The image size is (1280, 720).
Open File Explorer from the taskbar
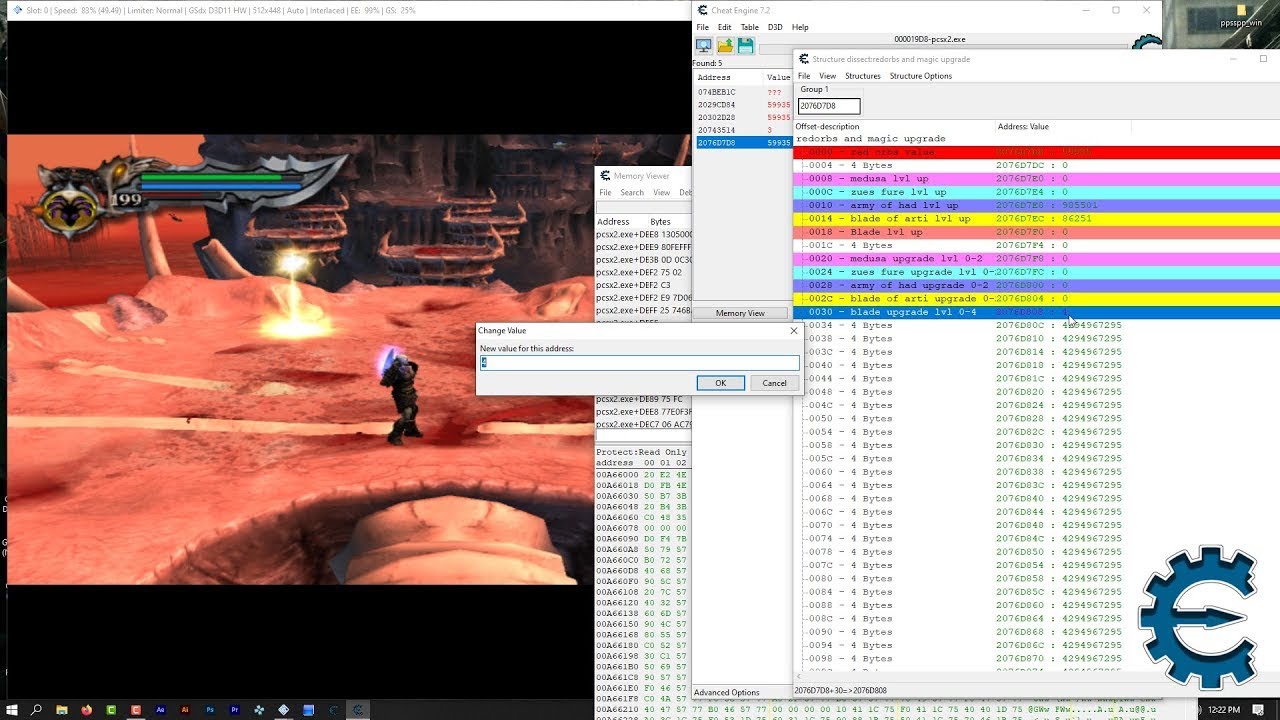tap(62, 710)
